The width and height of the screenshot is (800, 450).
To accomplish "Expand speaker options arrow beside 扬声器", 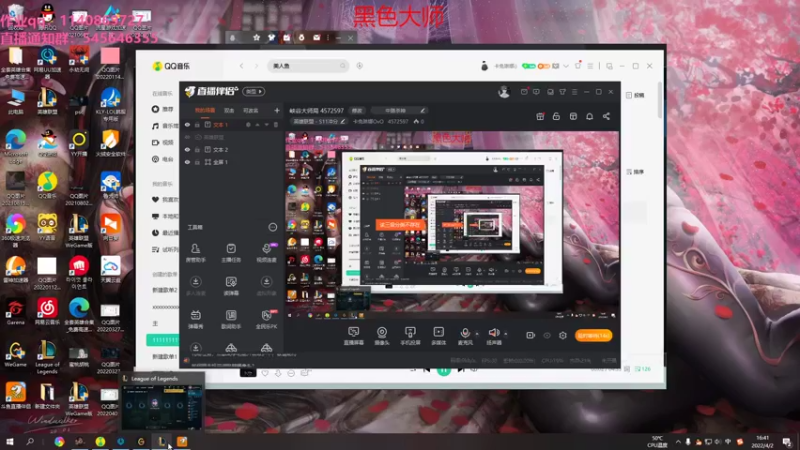I will tap(506, 334).
